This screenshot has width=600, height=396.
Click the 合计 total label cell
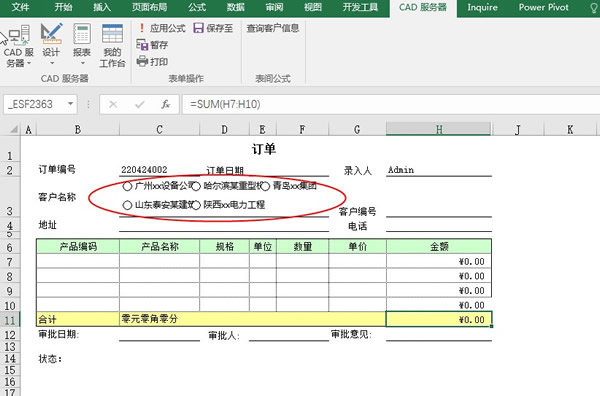pyautogui.click(x=78, y=319)
